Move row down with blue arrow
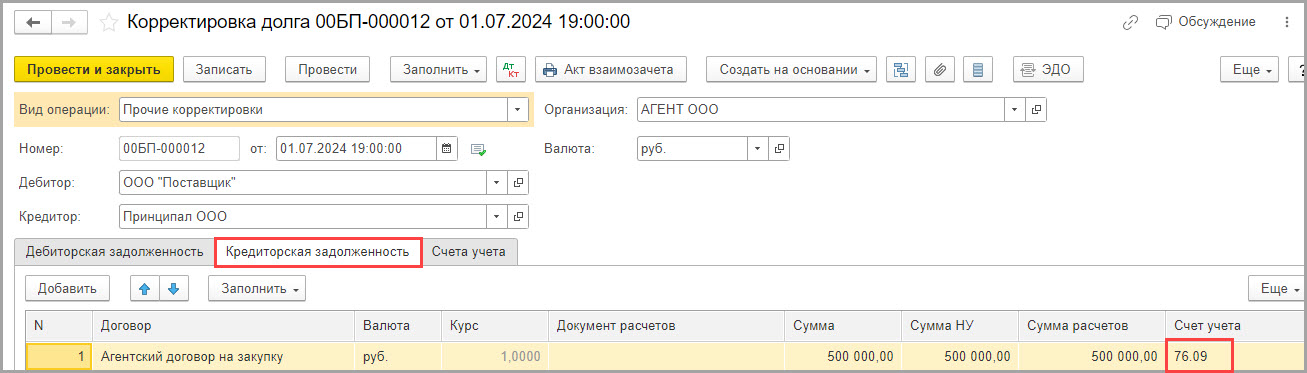 [173, 289]
